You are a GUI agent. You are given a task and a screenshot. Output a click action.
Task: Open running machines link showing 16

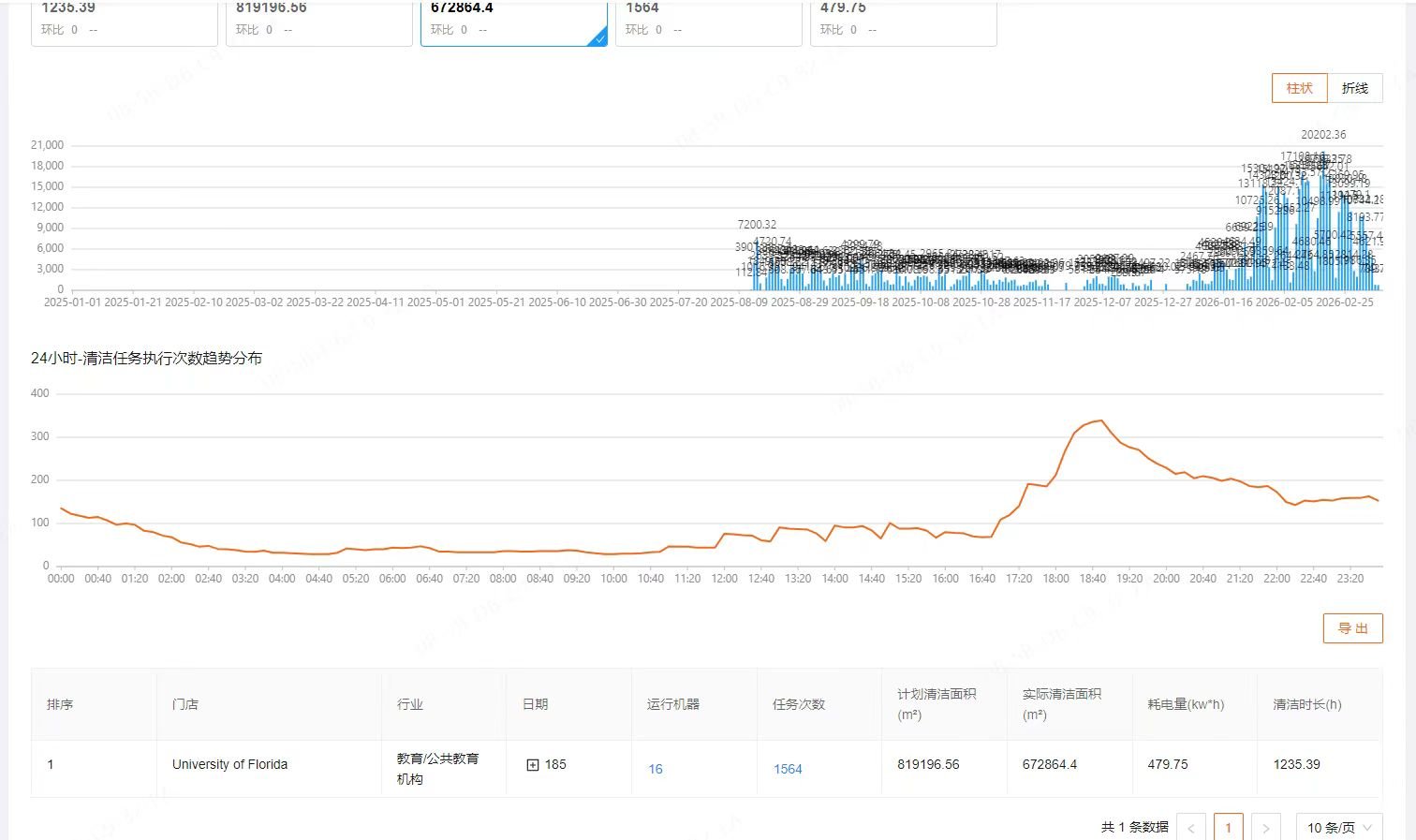(656, 769)
